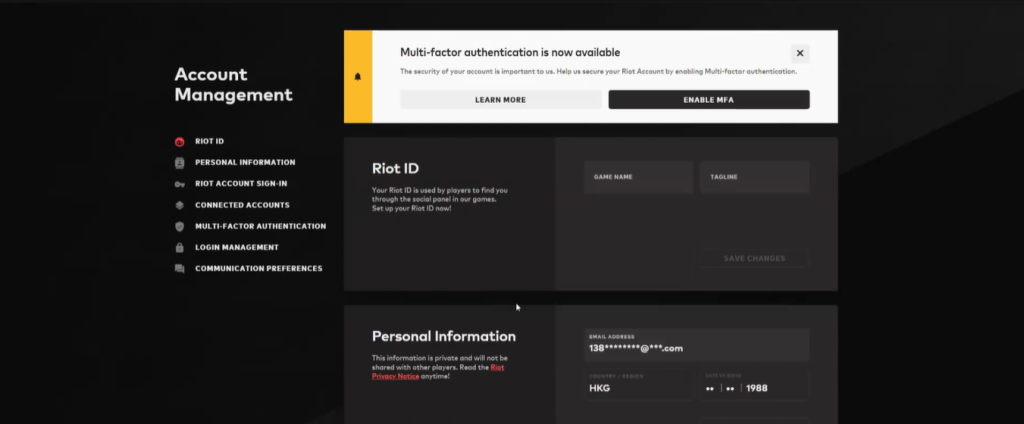
Task: Click the padlock icon for Login Management
Action: 179,247
